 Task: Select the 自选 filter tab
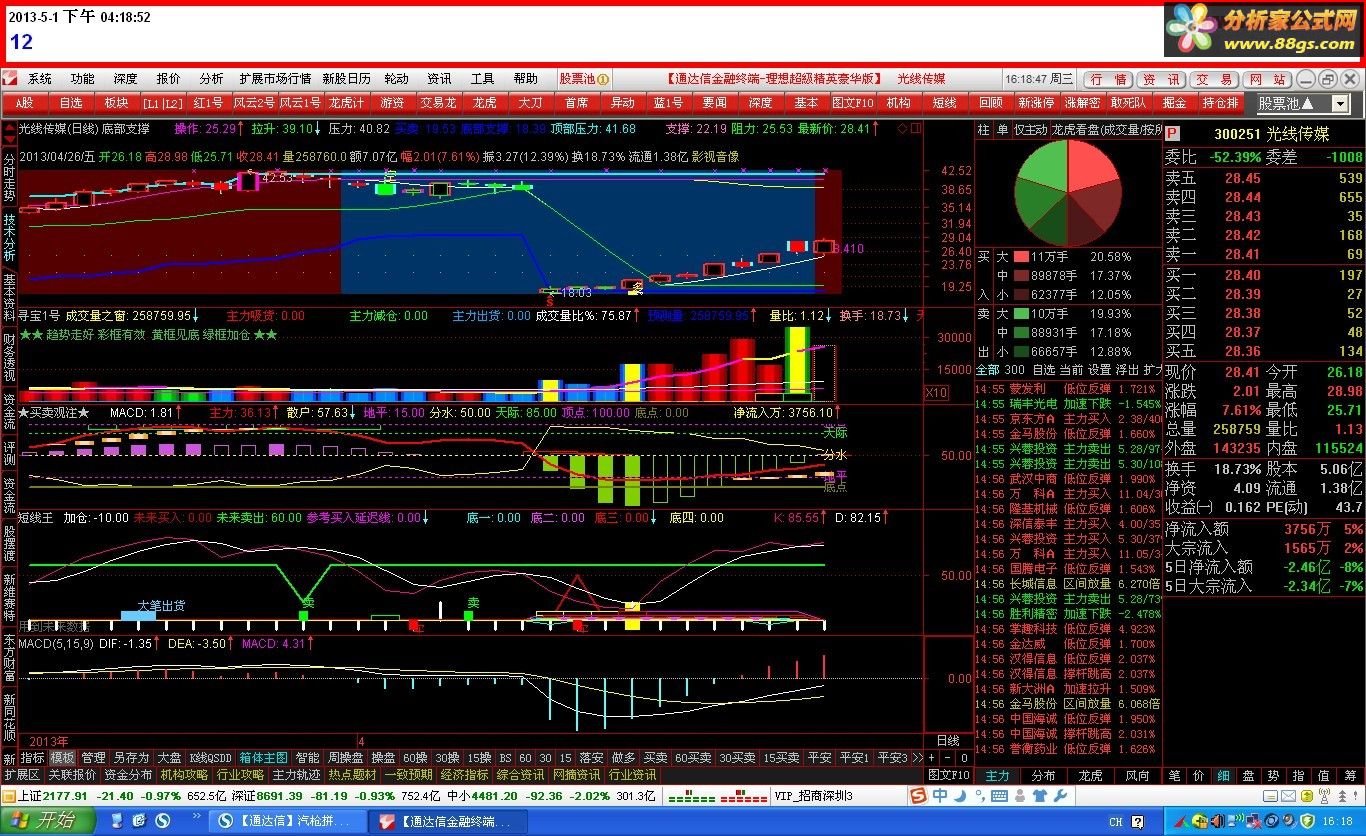click(x=1044, y=370)
